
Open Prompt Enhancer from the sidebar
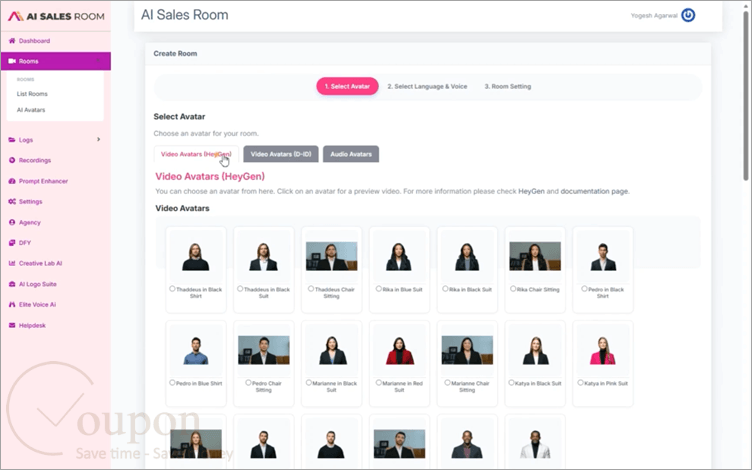[x=43, y=181]
